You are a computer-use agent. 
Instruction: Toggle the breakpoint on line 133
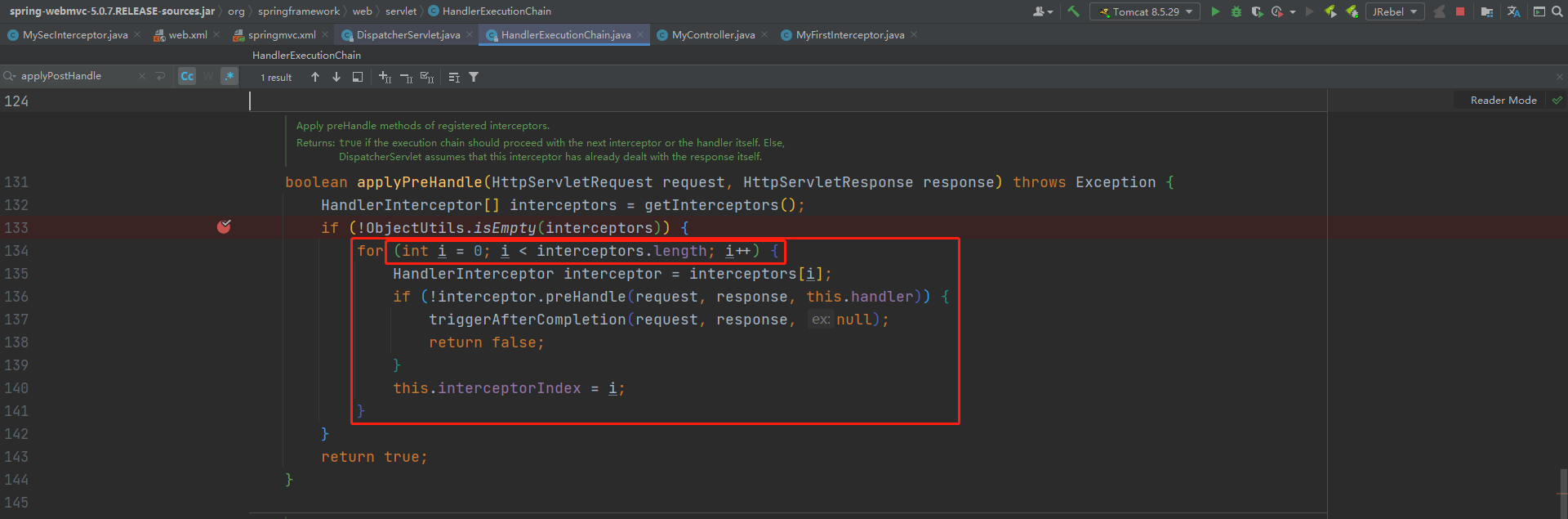(x=224, y=227)
